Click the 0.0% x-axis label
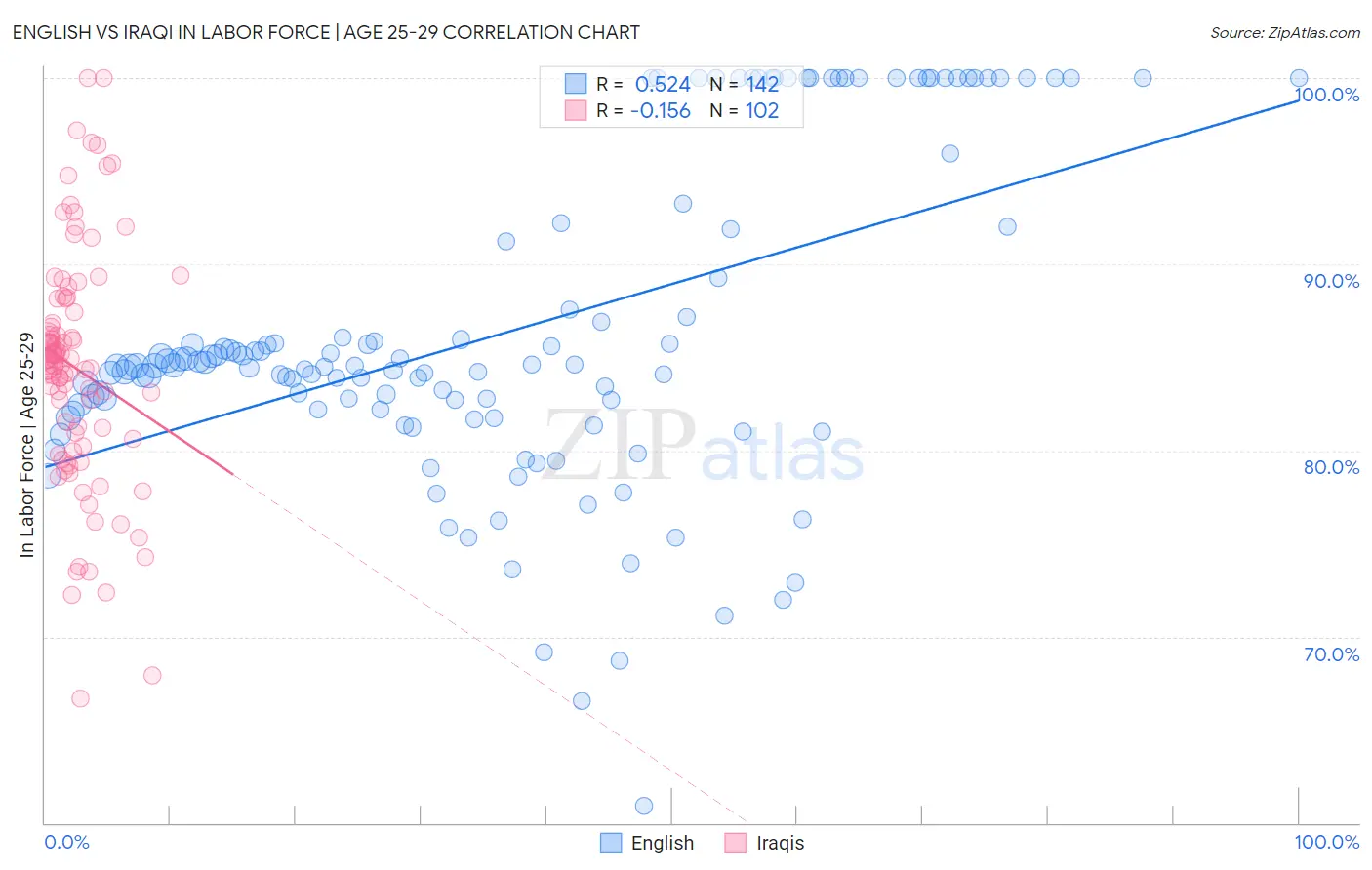This screenshot has width=1372, height=870. click(66, 842)
